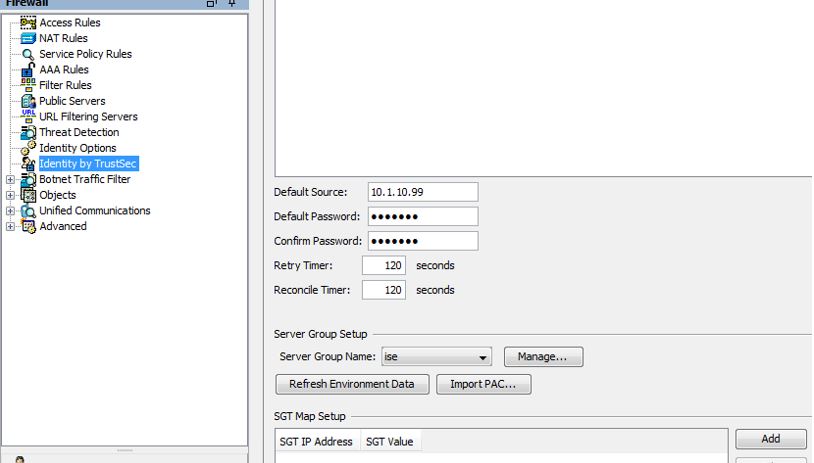Click the Confirm Password field
Screen dimensions: 814x463
[x=423, y=241]
